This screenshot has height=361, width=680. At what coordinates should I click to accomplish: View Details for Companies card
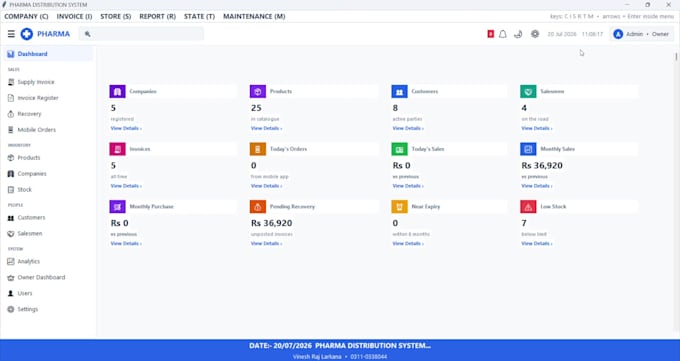(126, 128)
